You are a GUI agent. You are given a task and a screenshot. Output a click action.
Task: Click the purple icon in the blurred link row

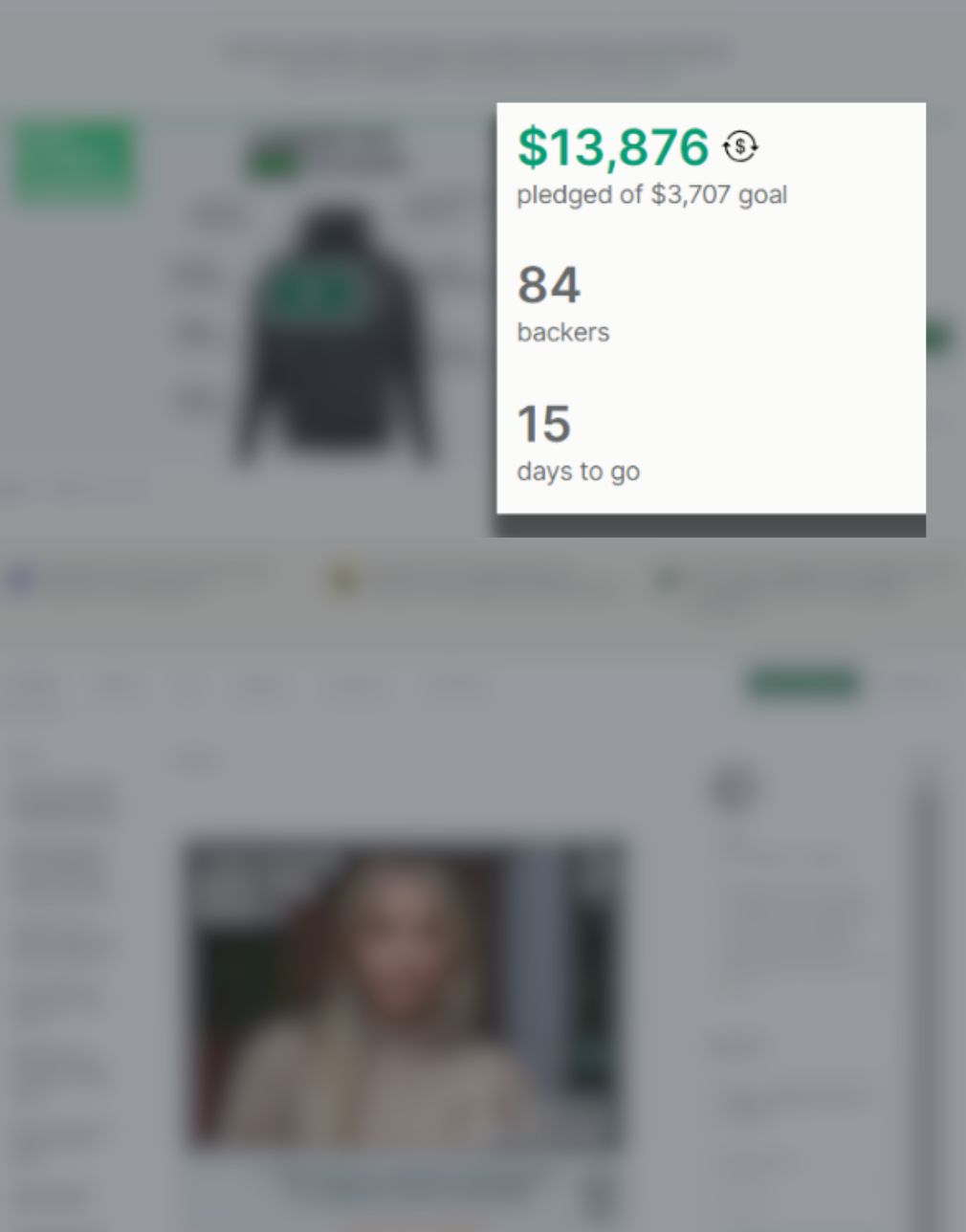(x=20, y=581)
